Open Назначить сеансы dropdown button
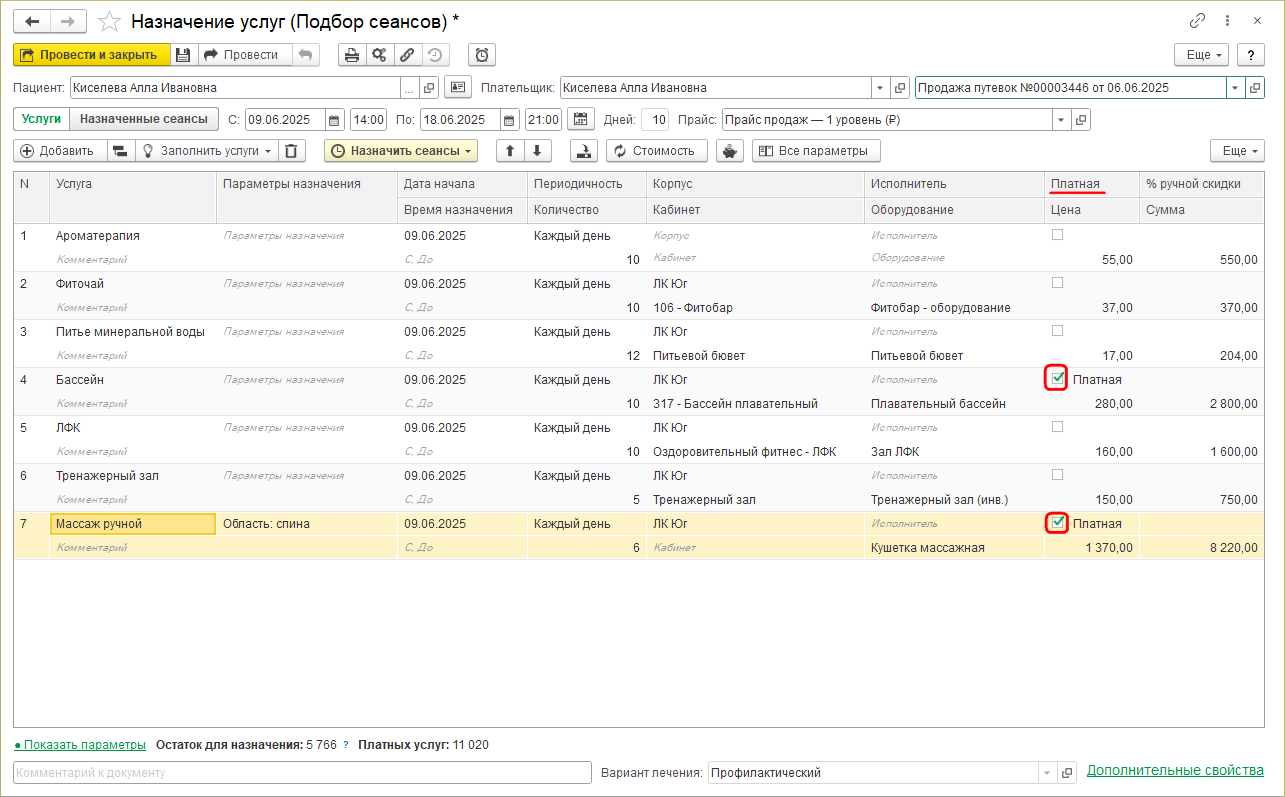The width and height of the screenshot is (1285, 797). 401,151
